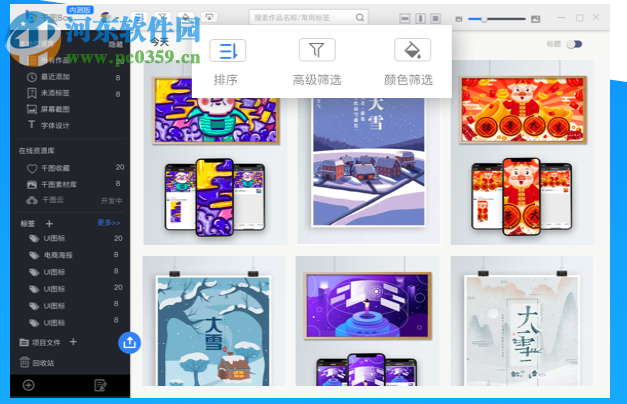Click the picture icon beside 千图素材库
The height and width of the screenshot is (404, 627).
pos(32,184)
